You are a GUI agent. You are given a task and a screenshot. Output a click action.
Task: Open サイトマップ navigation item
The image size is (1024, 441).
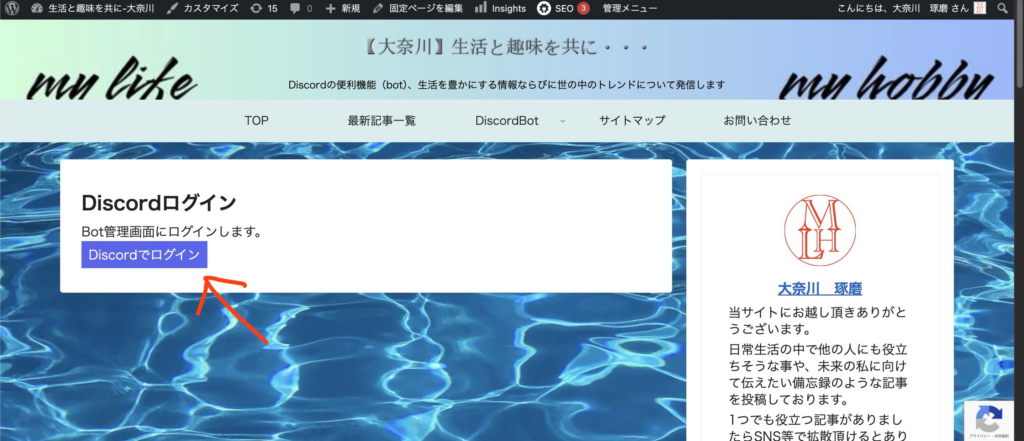point(632,121)
